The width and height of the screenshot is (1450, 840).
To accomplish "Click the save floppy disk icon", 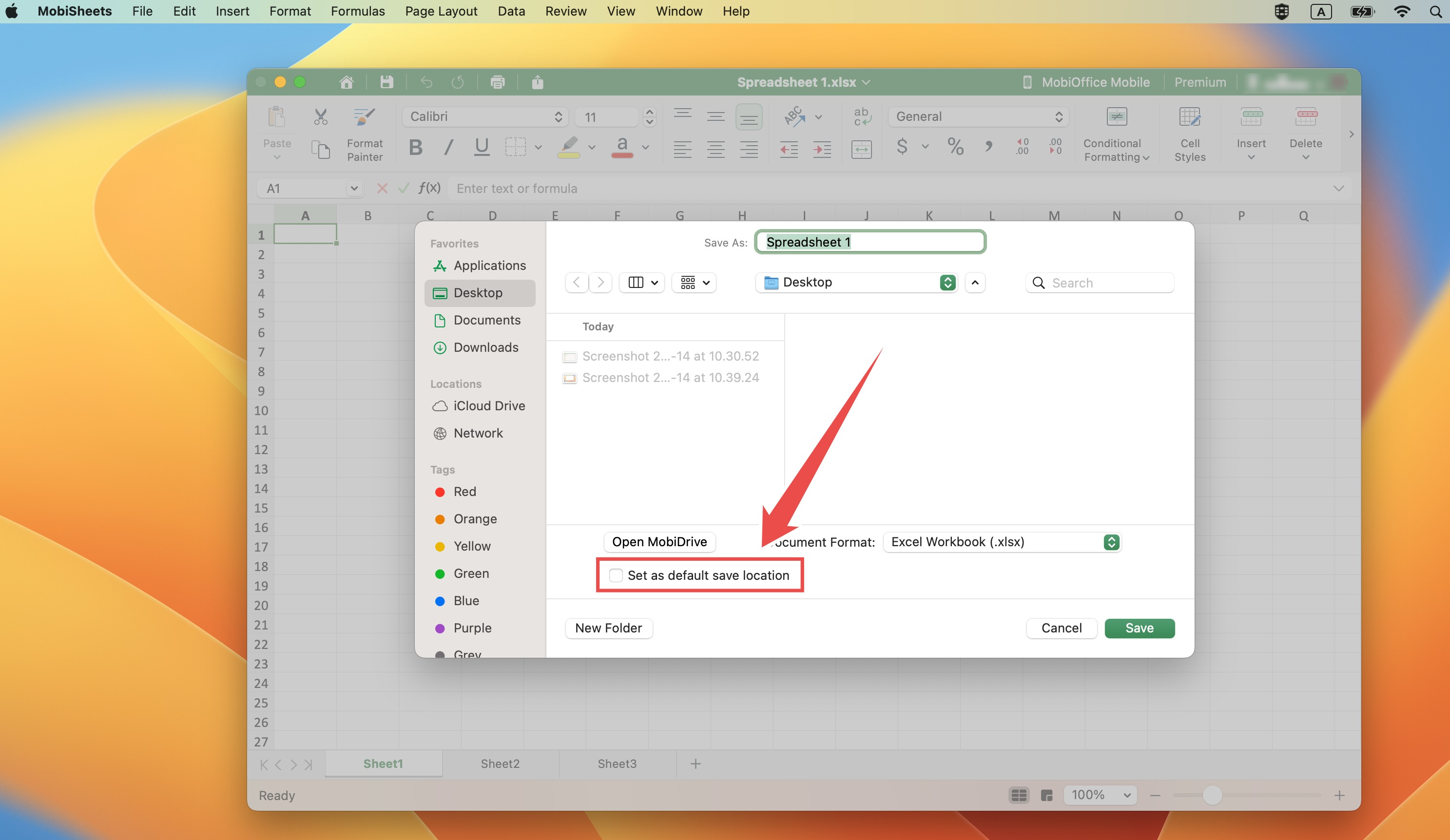I will [x=387, y=82].
